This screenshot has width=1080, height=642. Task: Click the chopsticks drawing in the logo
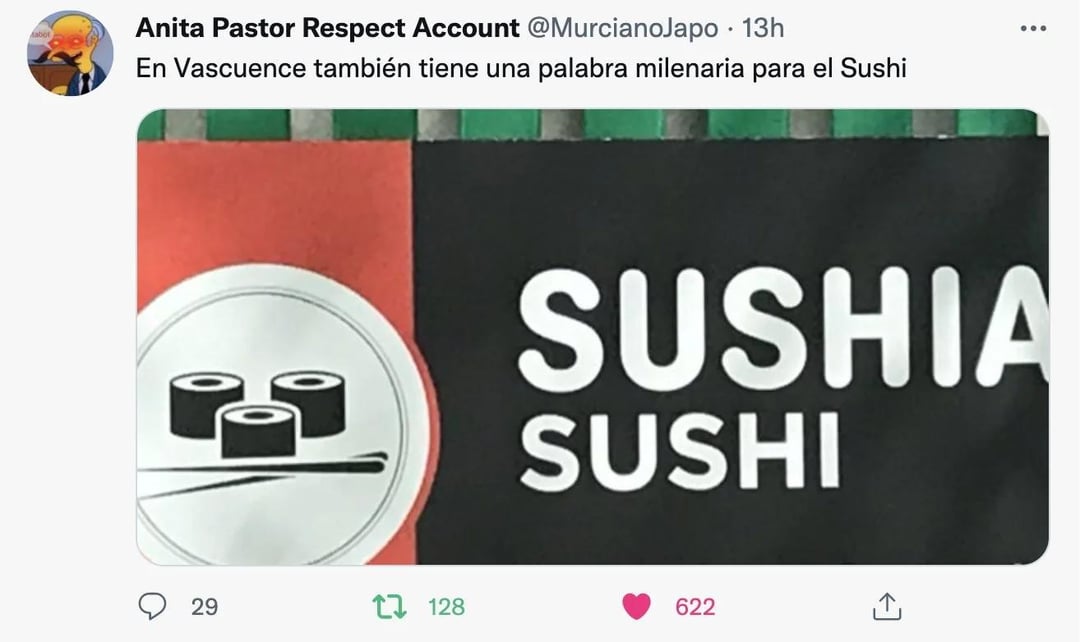tap(262, 472)
